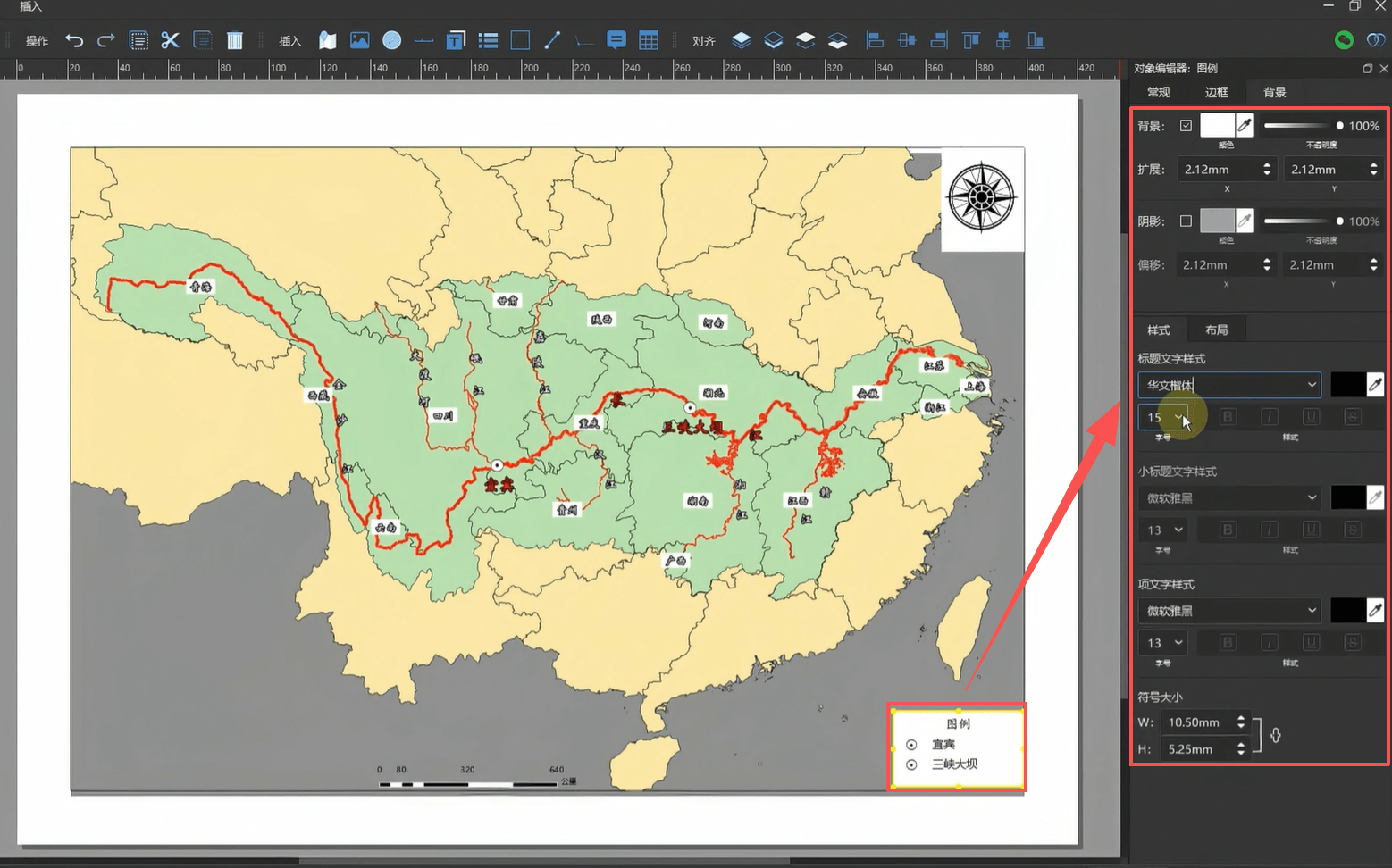Switch to the 边框 border tab
Screen dimensions: 1392x868
coord(1217,92)
